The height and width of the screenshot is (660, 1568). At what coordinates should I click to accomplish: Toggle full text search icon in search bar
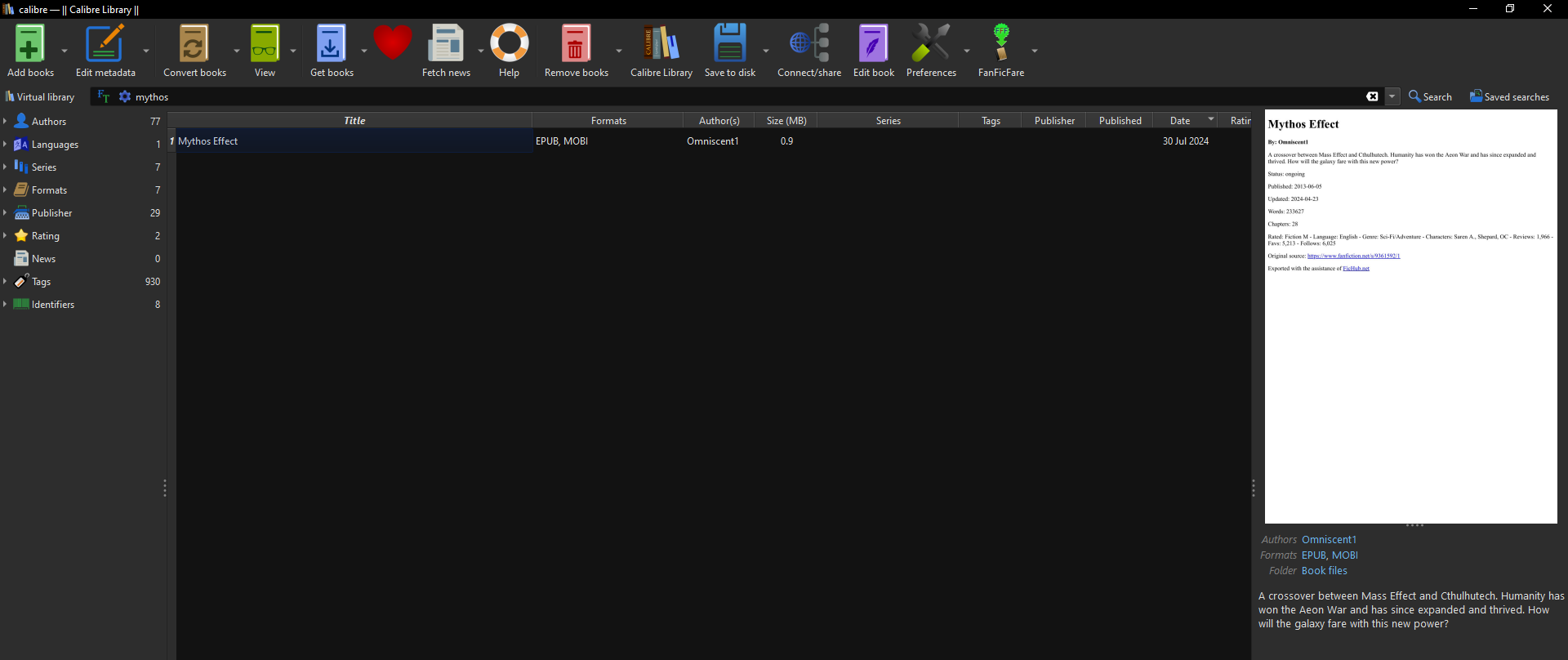[104, 96]
